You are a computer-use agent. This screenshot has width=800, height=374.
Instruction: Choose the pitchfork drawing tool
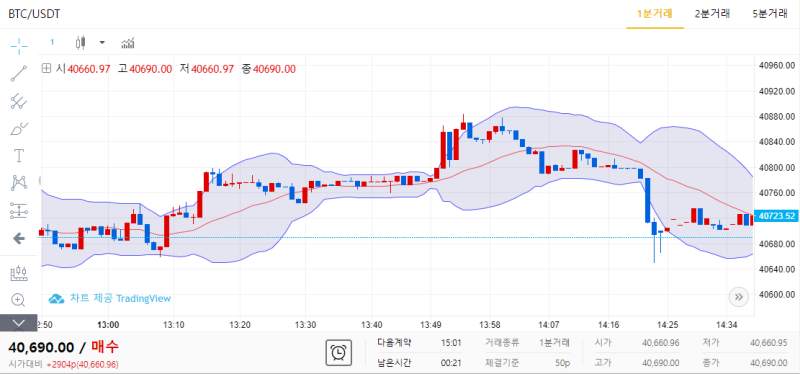pos(19,101)
